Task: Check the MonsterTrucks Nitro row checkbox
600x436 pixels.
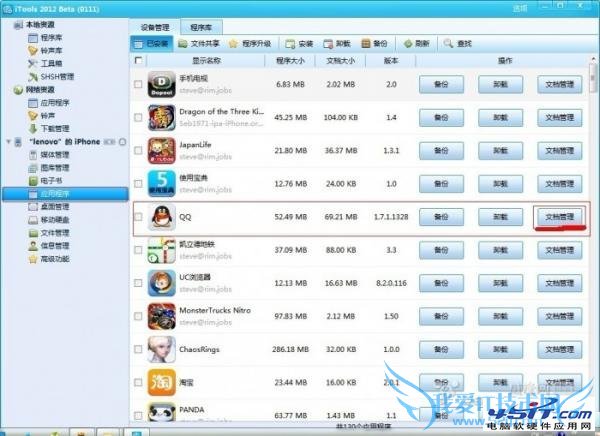Action: (x=139, y=316)
